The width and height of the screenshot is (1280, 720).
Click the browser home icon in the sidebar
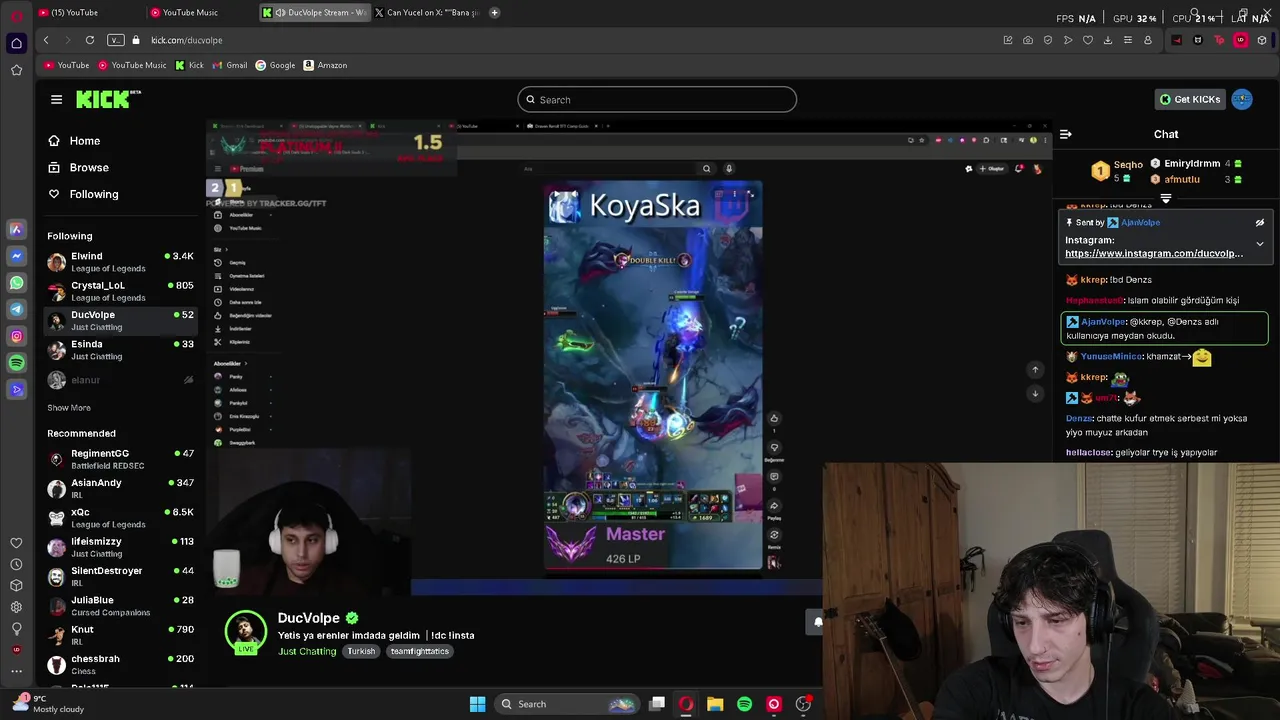16,43
